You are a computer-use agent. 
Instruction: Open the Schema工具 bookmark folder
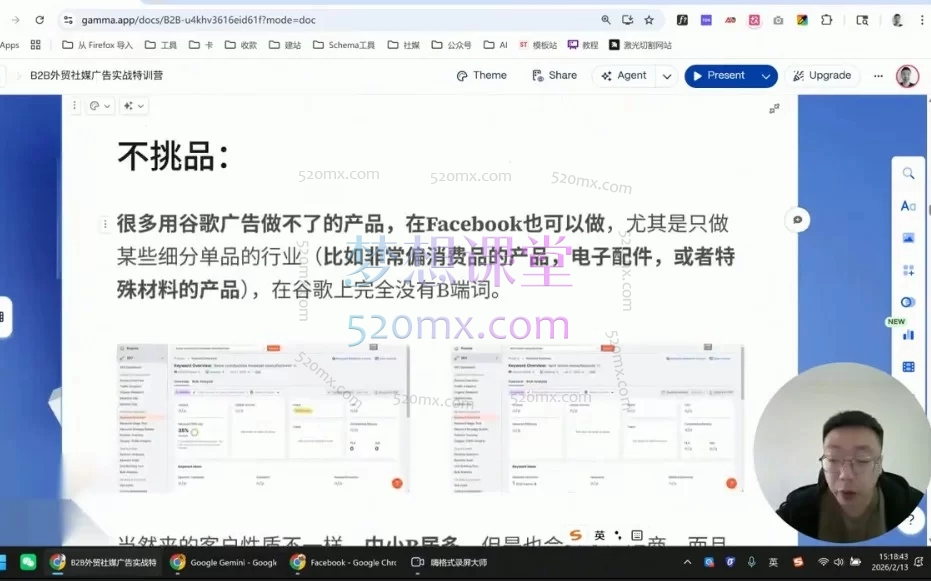tap(344, 45)
